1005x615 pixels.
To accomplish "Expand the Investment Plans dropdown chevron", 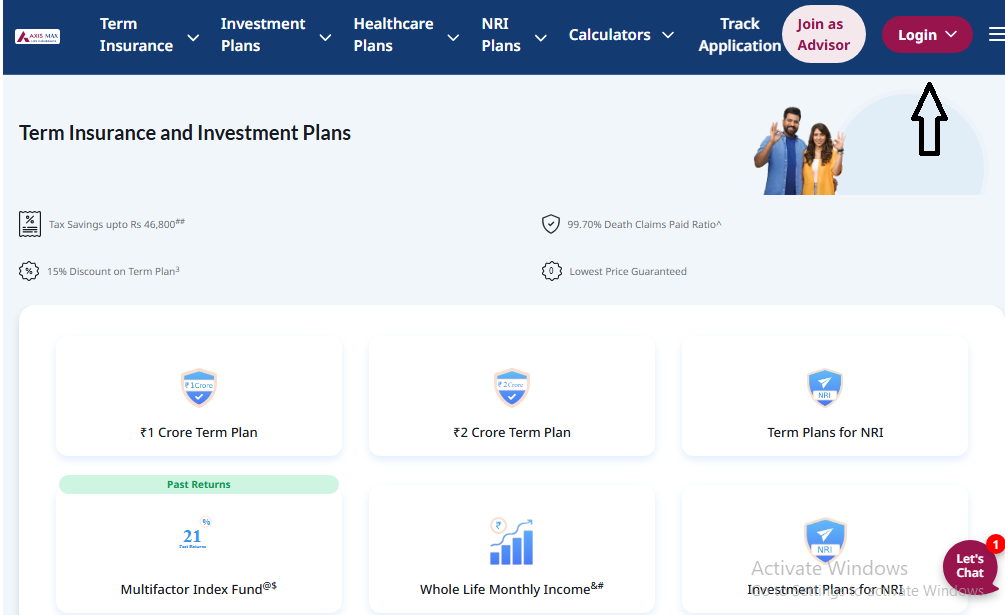I will (326, 38).
